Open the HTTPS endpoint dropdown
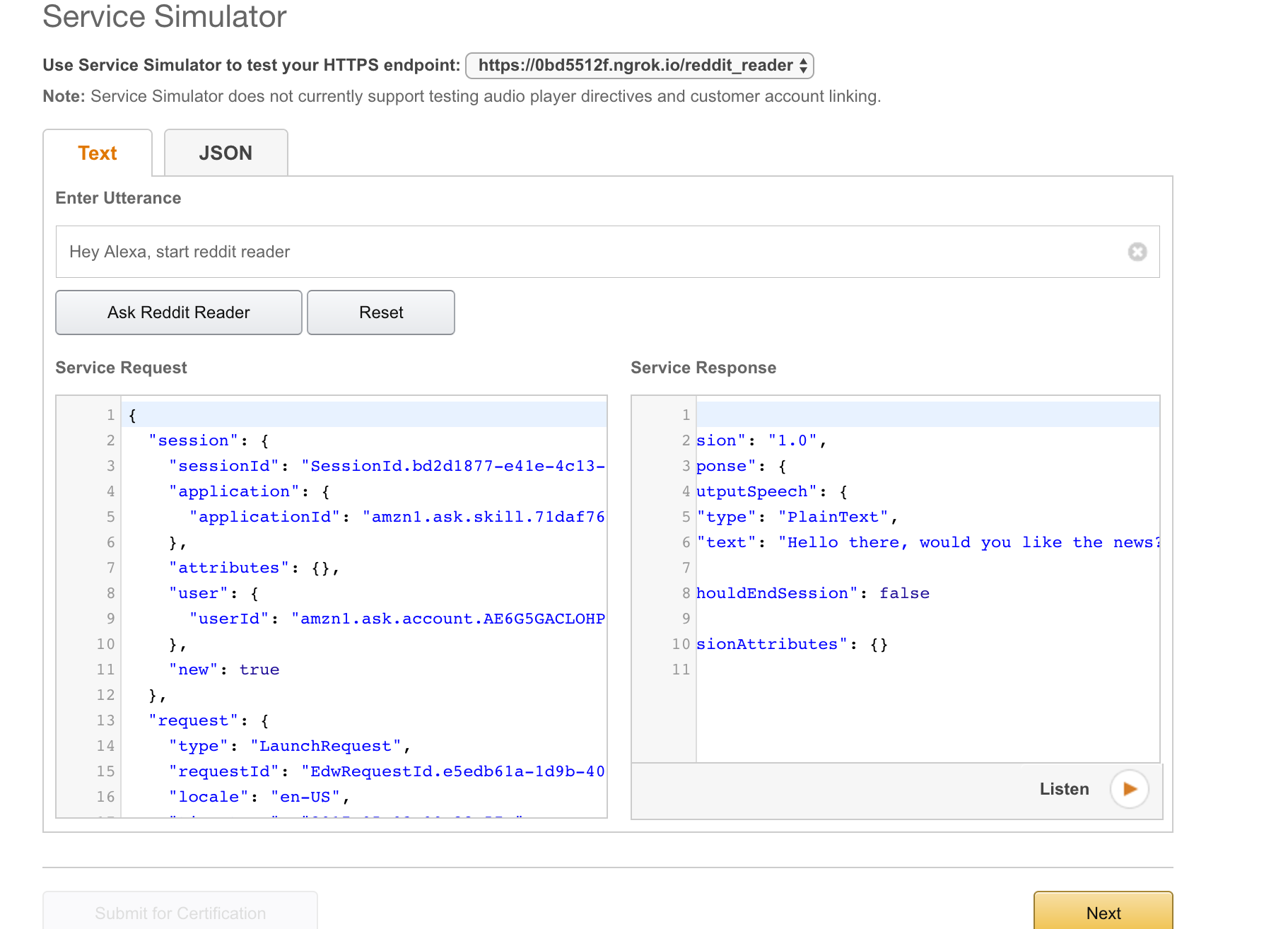Screen dimensions: 1288x929 pyautogui.click(x=640, y=66)
